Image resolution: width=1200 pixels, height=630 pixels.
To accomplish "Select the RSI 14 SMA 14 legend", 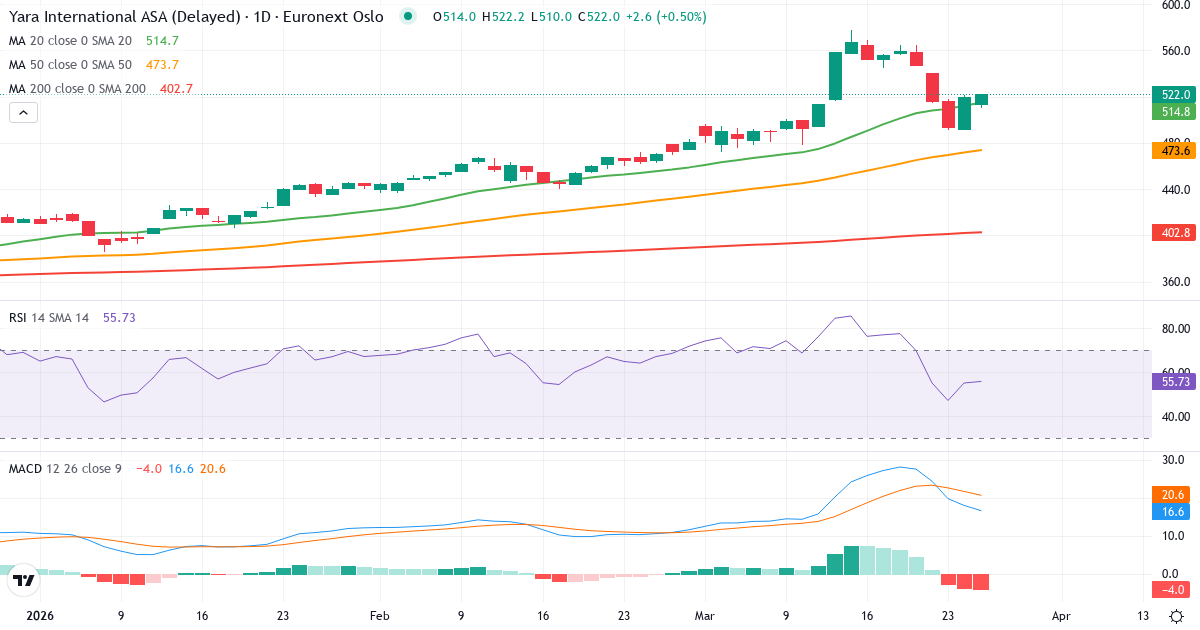I will (50, 316).
